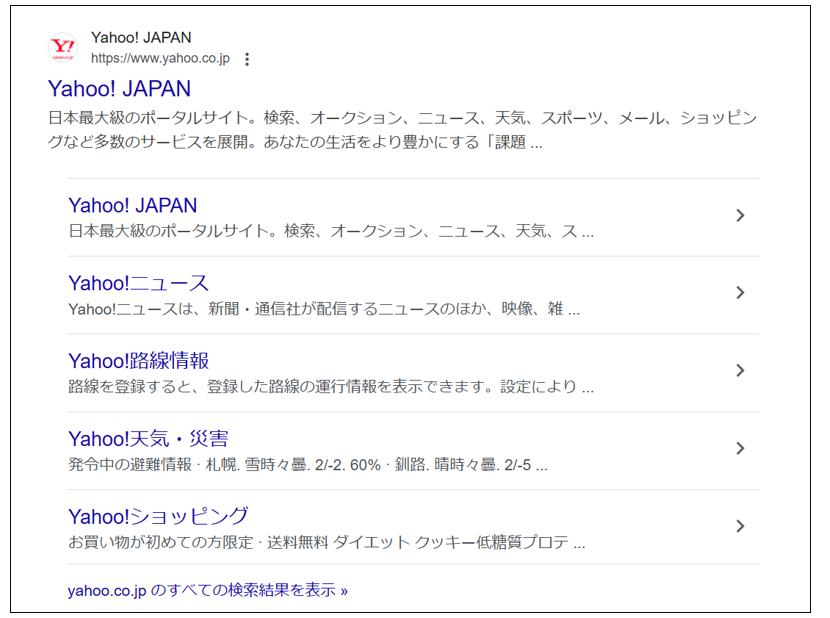The width and height of the screenshot is (830, 618).
Task: Open the Yahoo! JAPAN sitelink
Action: (133, 205)
